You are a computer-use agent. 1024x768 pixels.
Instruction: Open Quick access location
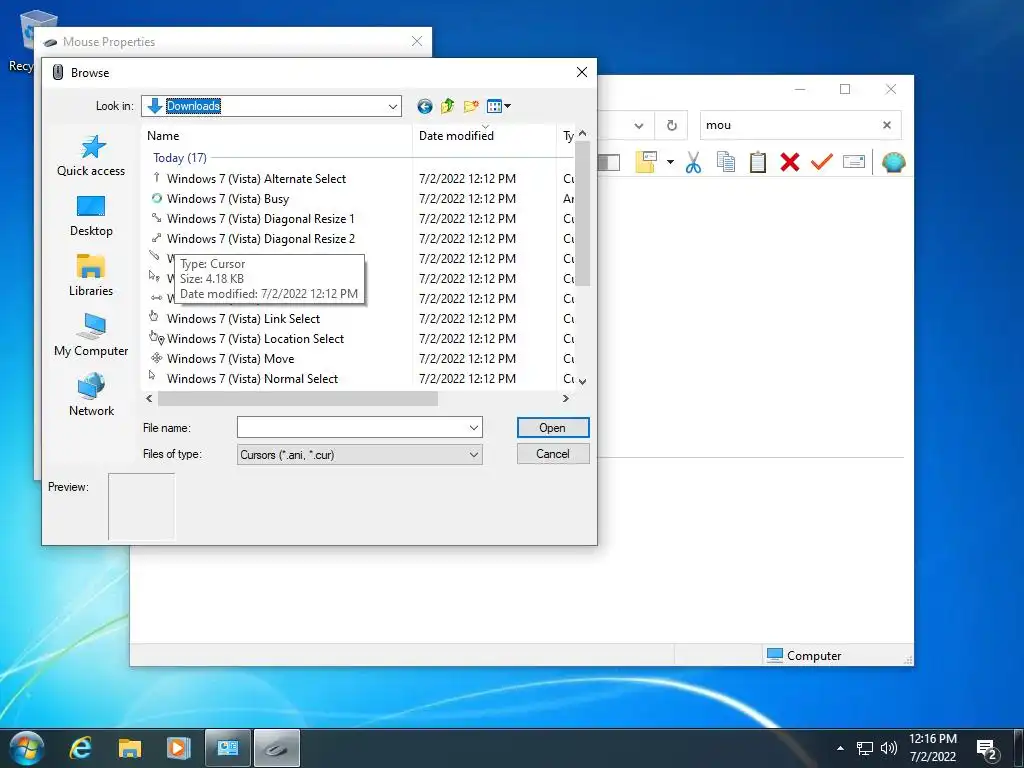[x=91, y=155]
